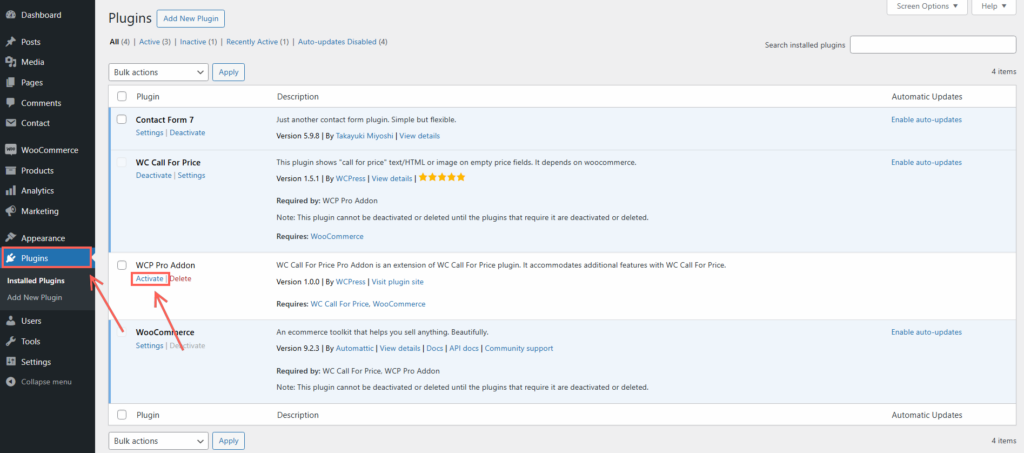Image resolution: width=1024 pixels, height=453 pixels.
Task: Deactivate WC Call For Price
Action: pyautogui.click(x=153, y=176)
